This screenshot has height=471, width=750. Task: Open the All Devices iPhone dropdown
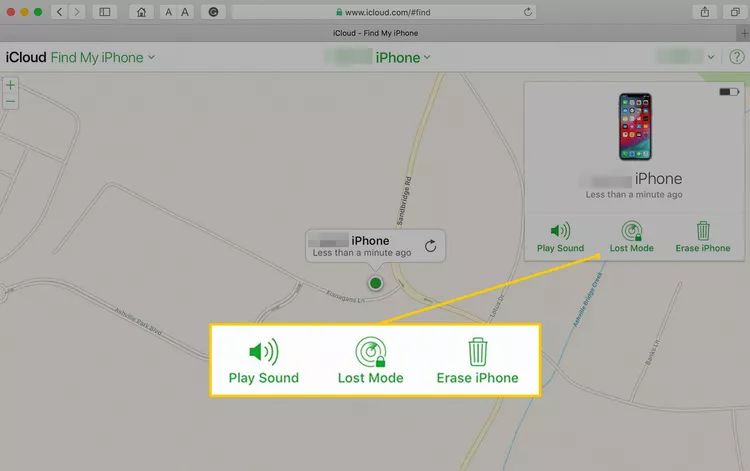pyautogui.click(x=378, y=57)
